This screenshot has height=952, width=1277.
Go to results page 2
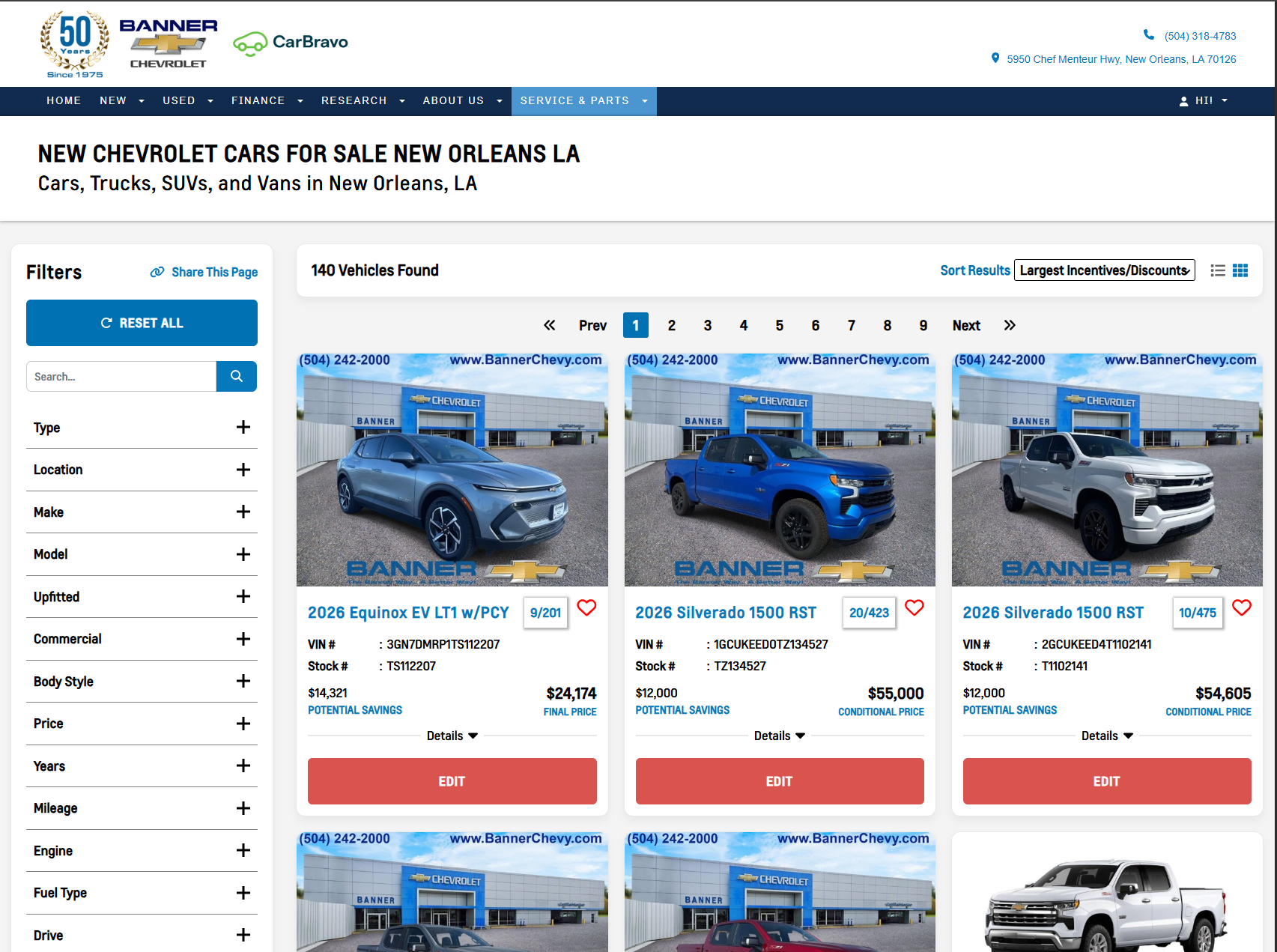(x=672, y=325)
